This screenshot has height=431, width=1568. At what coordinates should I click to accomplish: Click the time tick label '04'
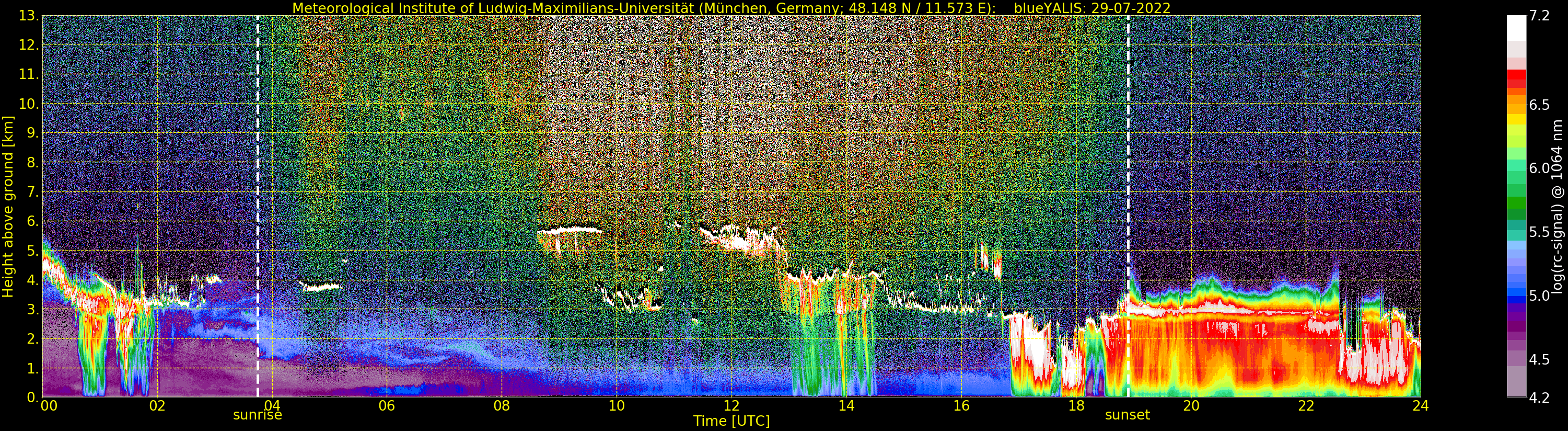click(272, 406)
